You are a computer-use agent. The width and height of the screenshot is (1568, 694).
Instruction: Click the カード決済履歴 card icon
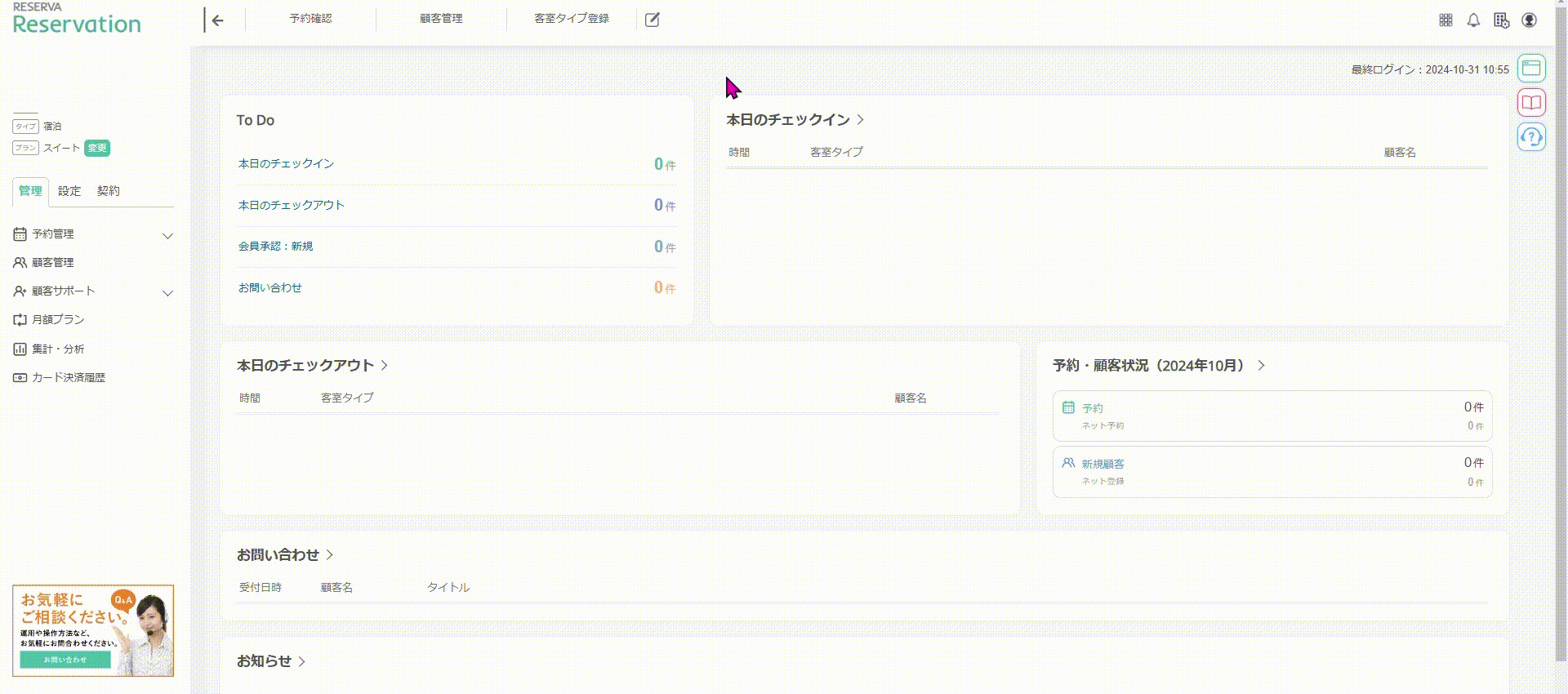click(20, 377)
